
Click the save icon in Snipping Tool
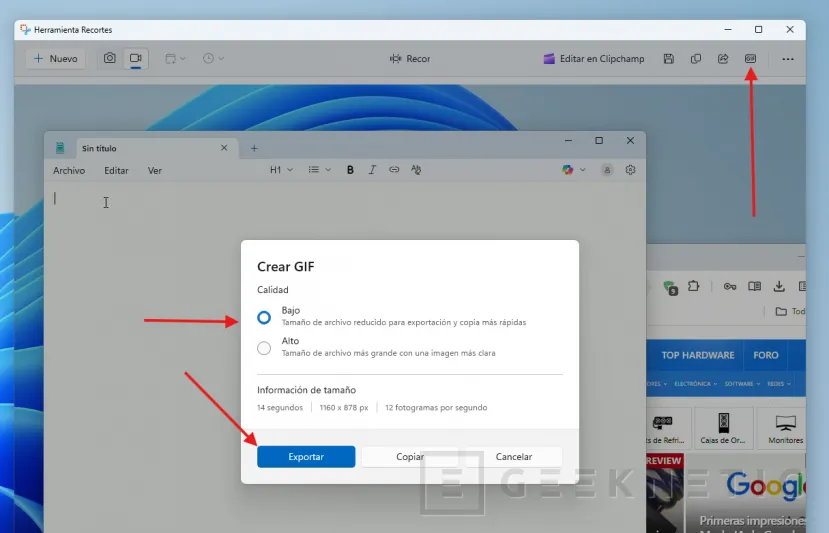point(669,59)
